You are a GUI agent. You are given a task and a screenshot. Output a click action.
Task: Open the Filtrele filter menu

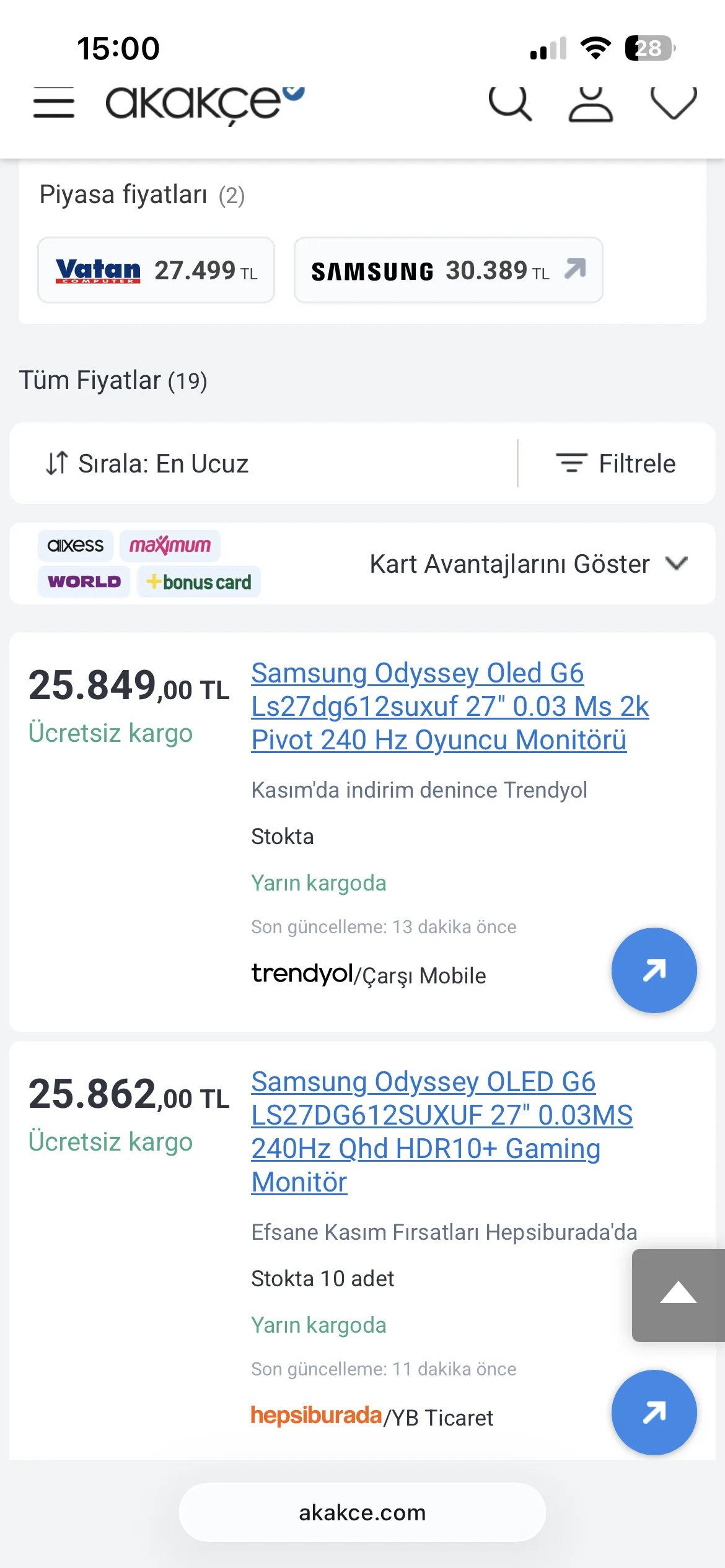617,463
